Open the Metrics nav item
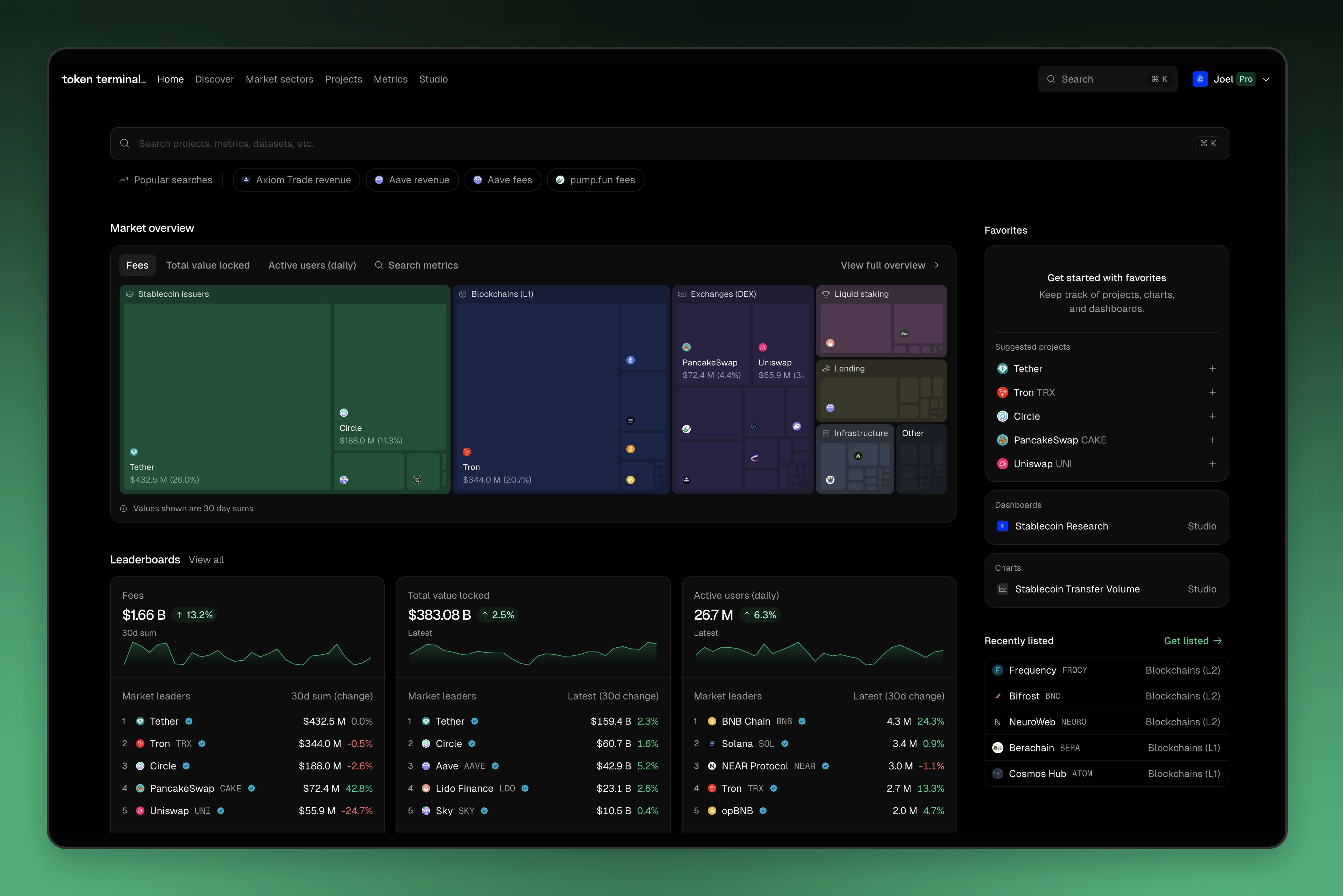The image size is (1343, 896). pyautogui.click(x=390, y=79)
